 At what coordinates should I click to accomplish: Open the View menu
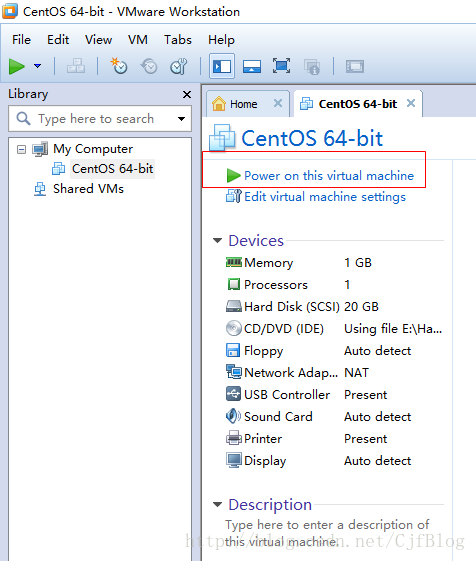pyautogui.click(x=98, y=40)
